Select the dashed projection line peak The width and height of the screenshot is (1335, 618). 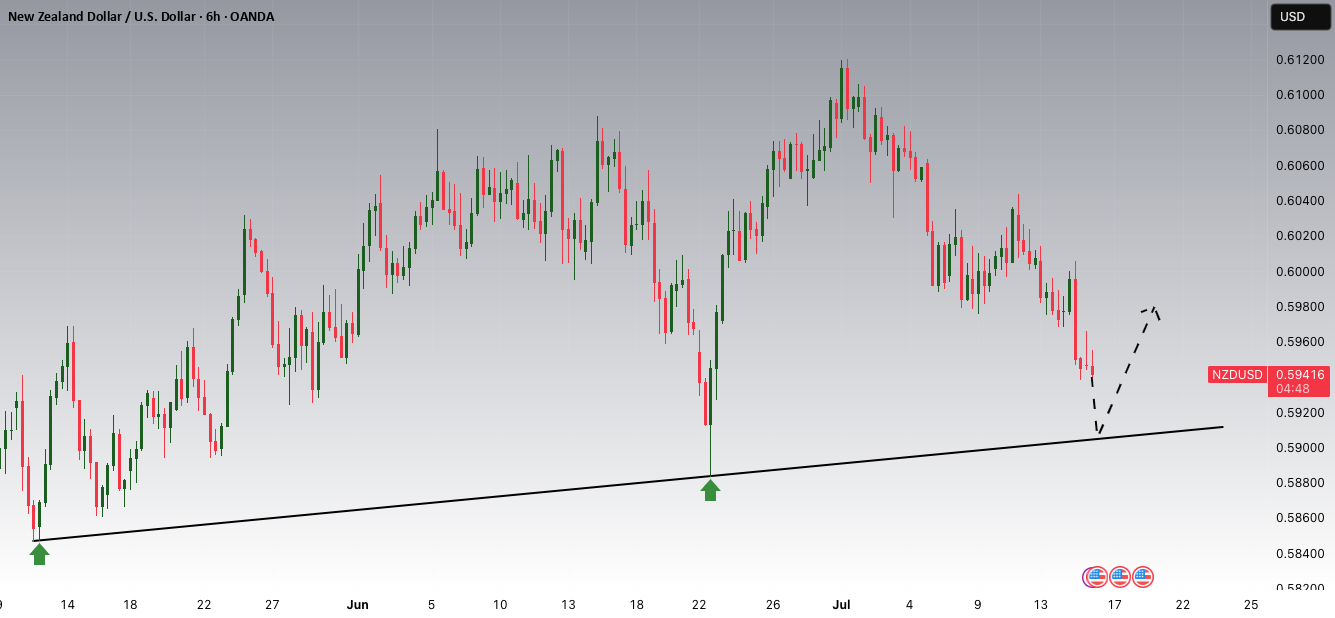click(1154, 308)
